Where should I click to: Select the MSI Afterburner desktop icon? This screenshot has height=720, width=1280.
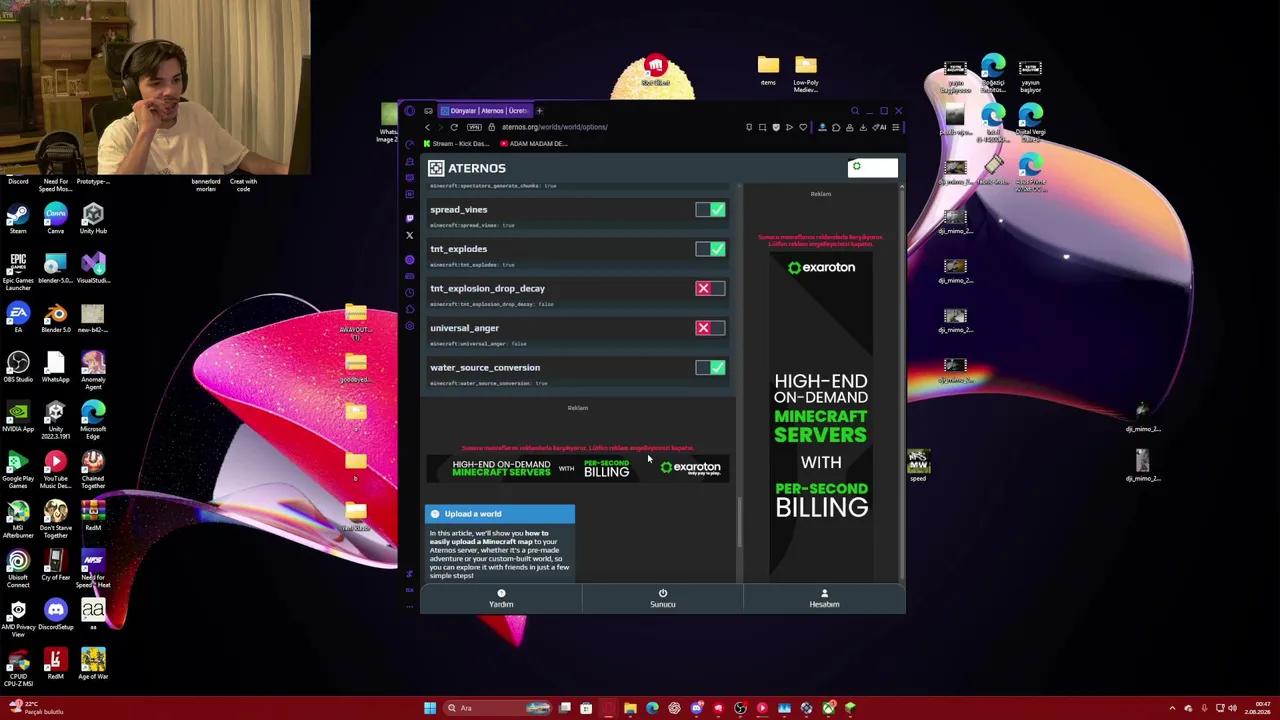click(x=18, y=519)
